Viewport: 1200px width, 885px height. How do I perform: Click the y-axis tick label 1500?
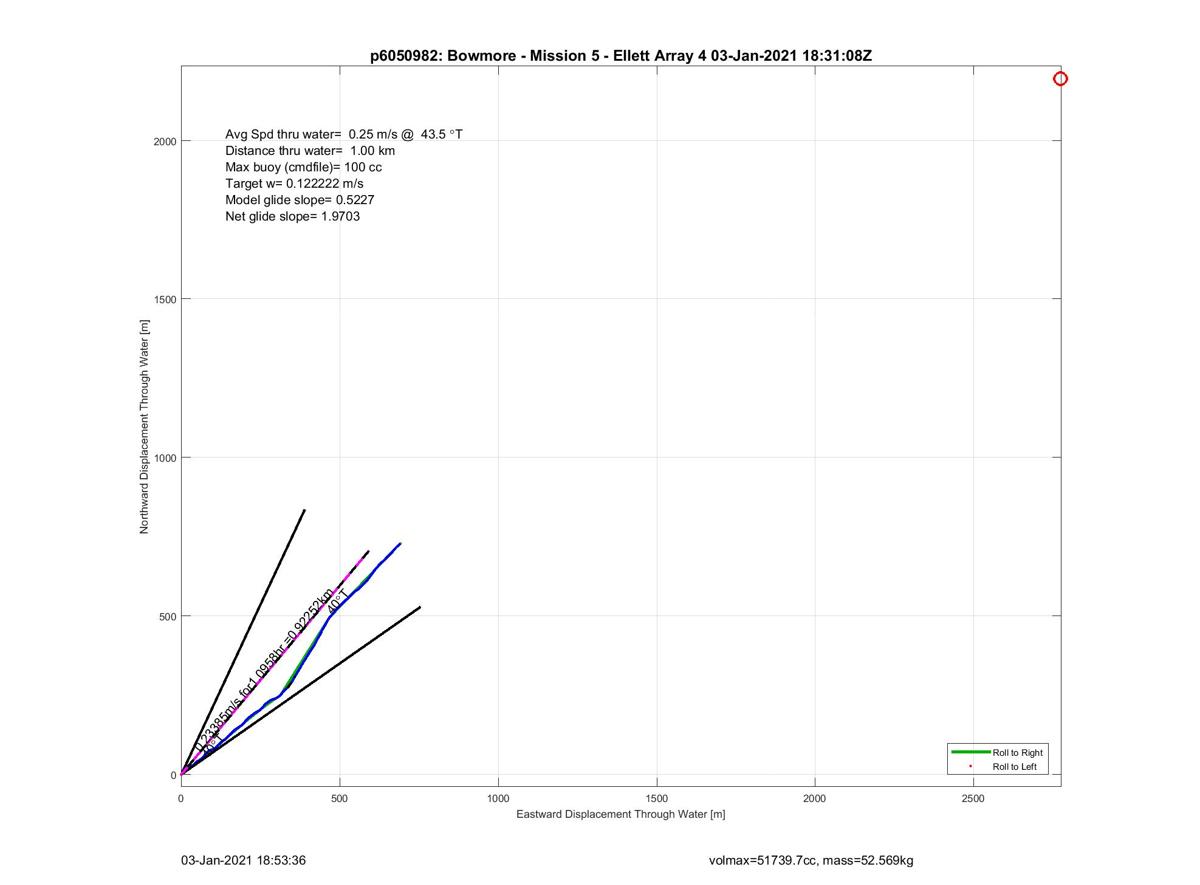tap(165, 299)
